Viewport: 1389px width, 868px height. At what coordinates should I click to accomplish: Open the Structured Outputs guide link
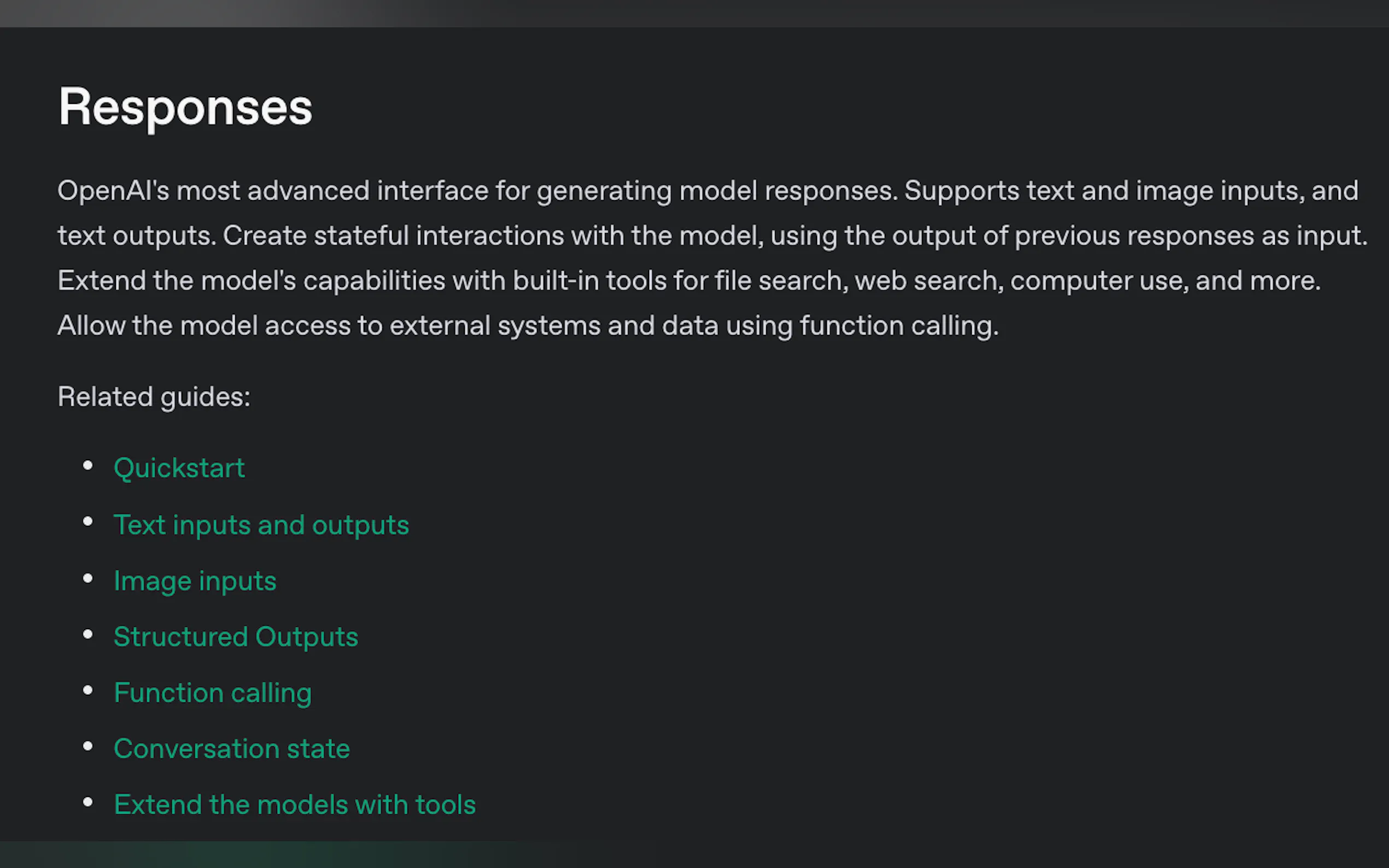pos(236,637)
